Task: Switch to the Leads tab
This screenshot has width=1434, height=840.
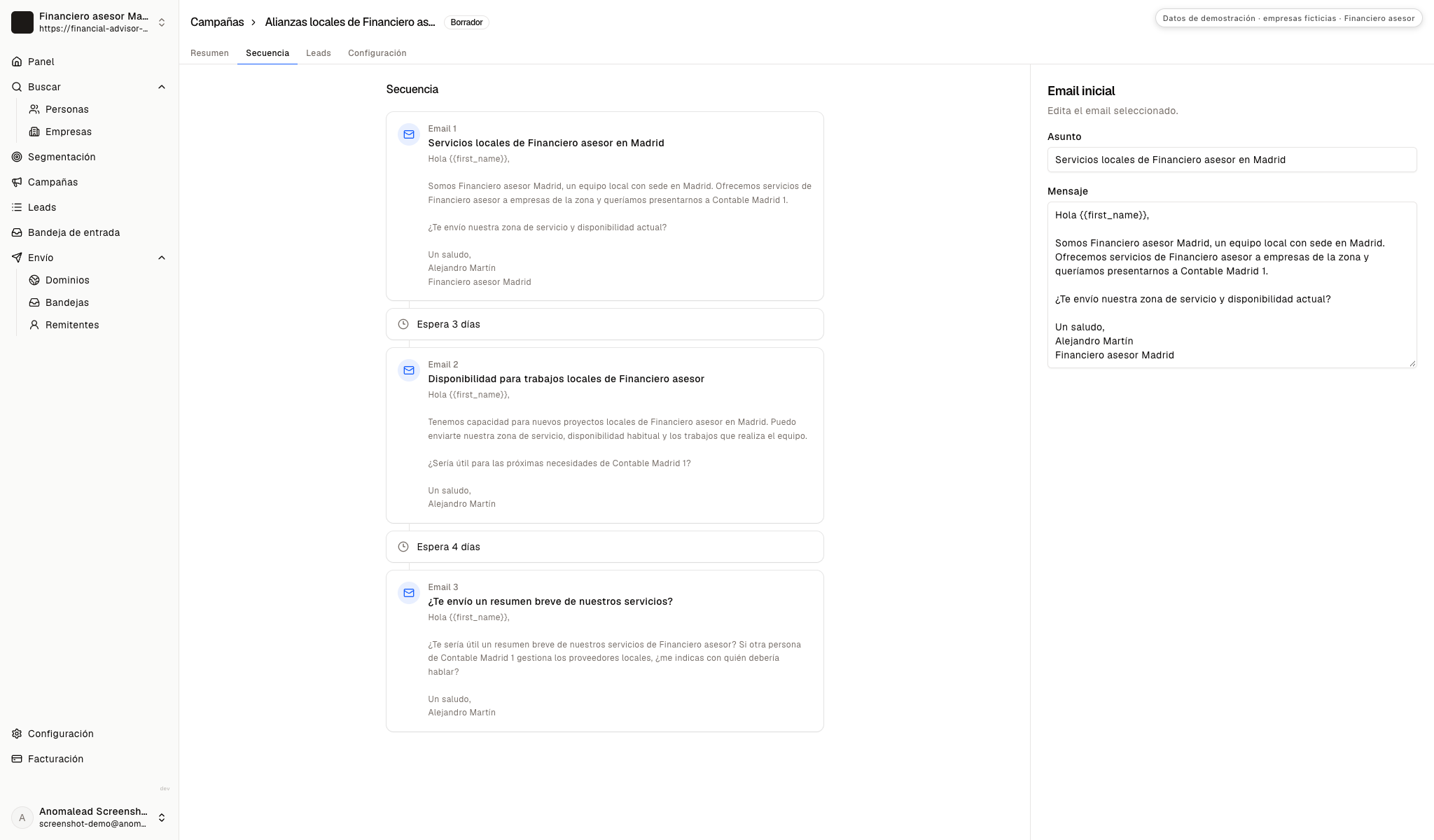Action: pos(319,53)
